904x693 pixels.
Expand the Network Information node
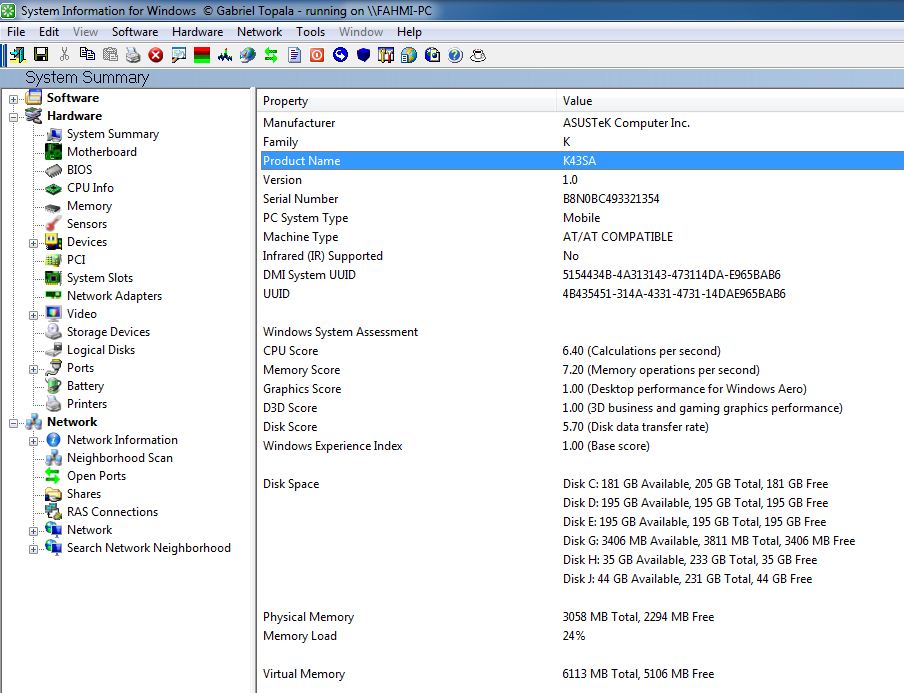tap(33, 441)
